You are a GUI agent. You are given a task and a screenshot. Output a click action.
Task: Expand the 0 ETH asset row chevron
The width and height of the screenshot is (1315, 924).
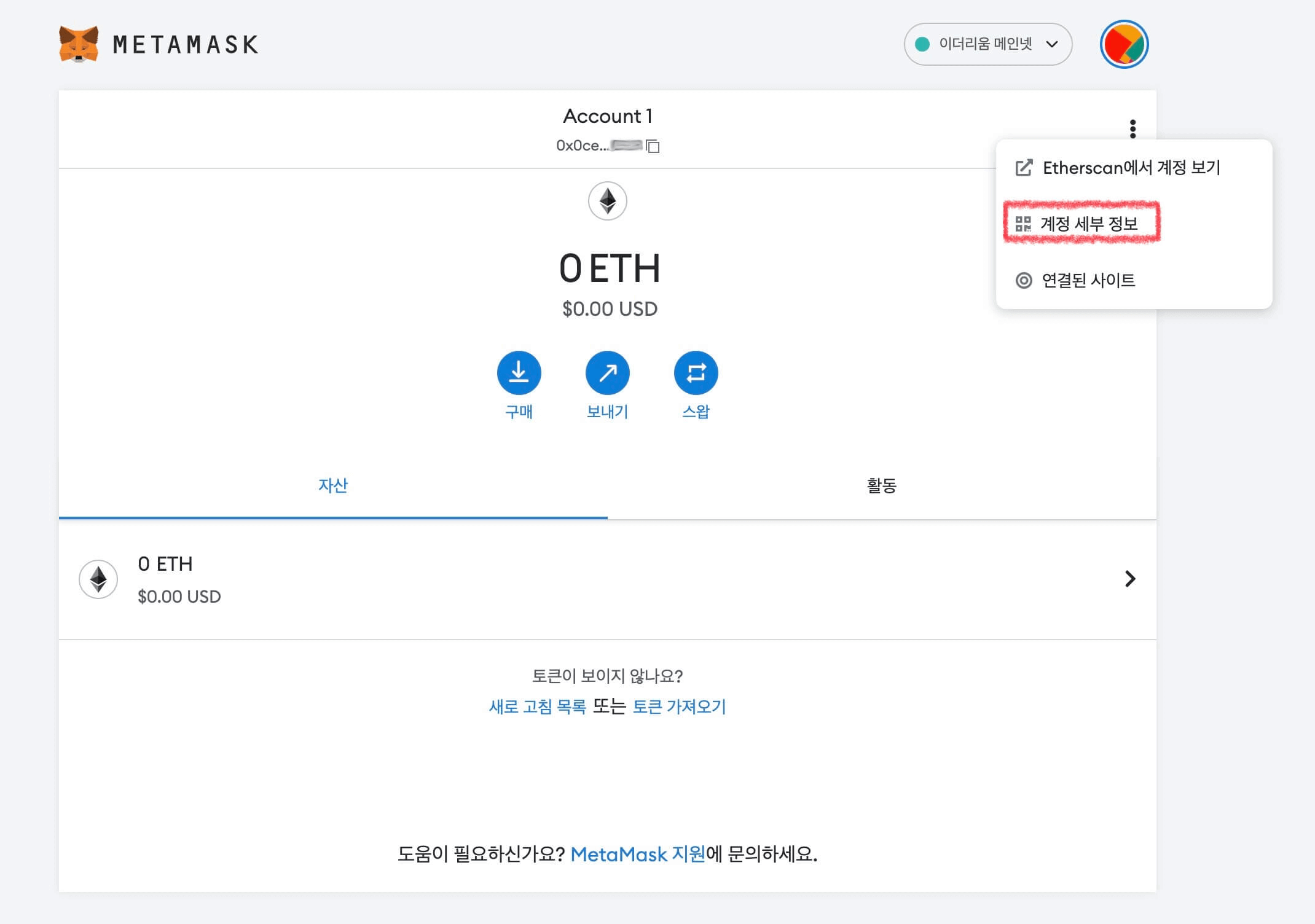(1130, 579)
